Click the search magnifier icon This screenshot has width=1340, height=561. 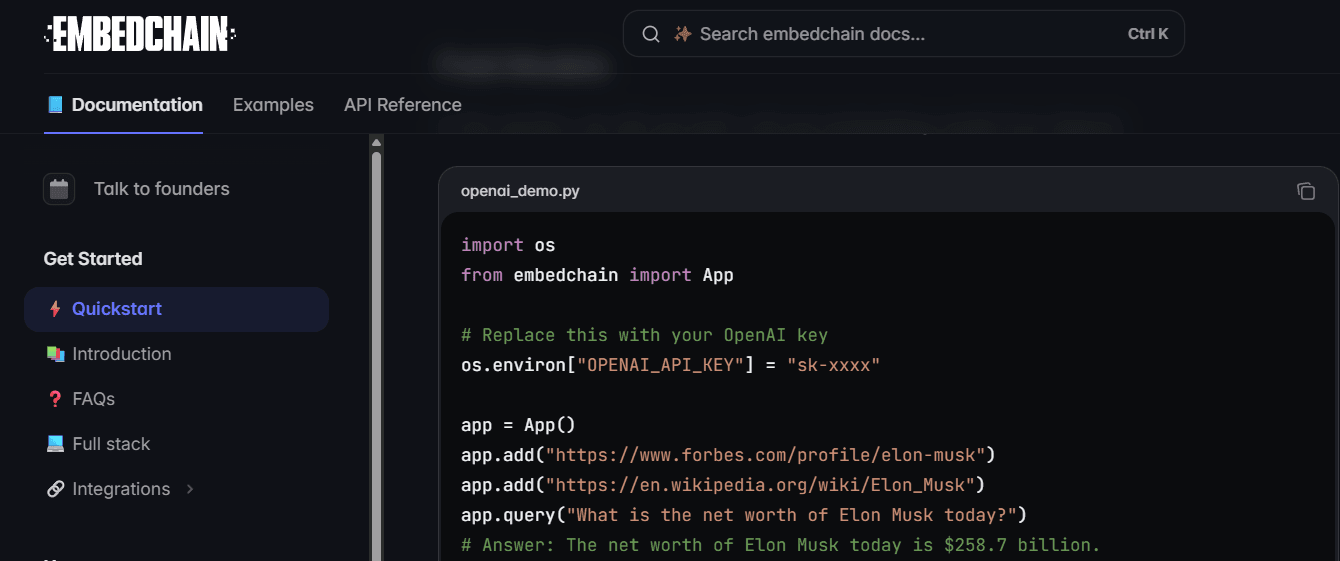pyautogui.click(x=651, y=34)
